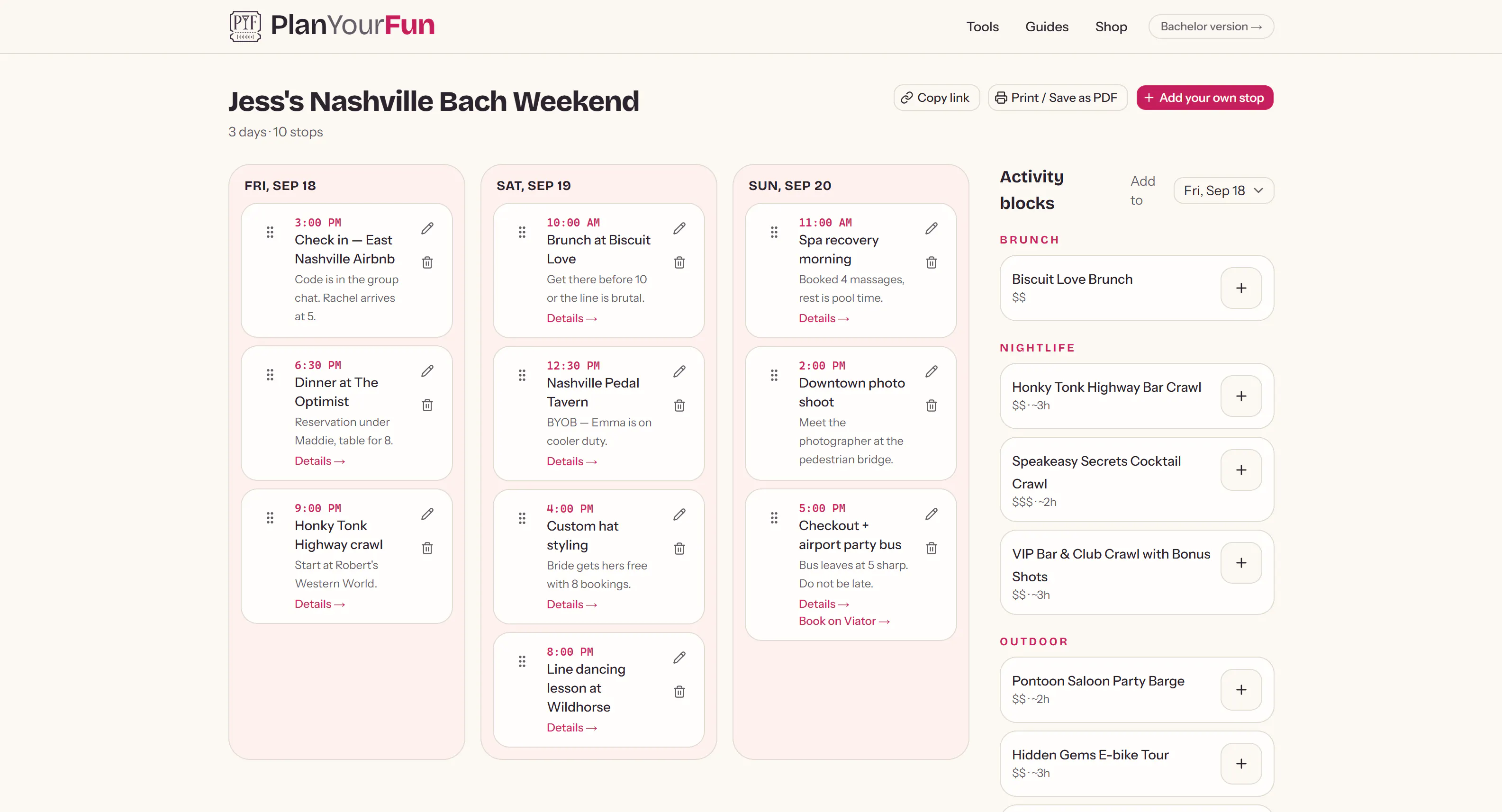The image size is (1502, 812).
Task: Add Biscuit Love Brunch block
Action: click(1241, 288)
